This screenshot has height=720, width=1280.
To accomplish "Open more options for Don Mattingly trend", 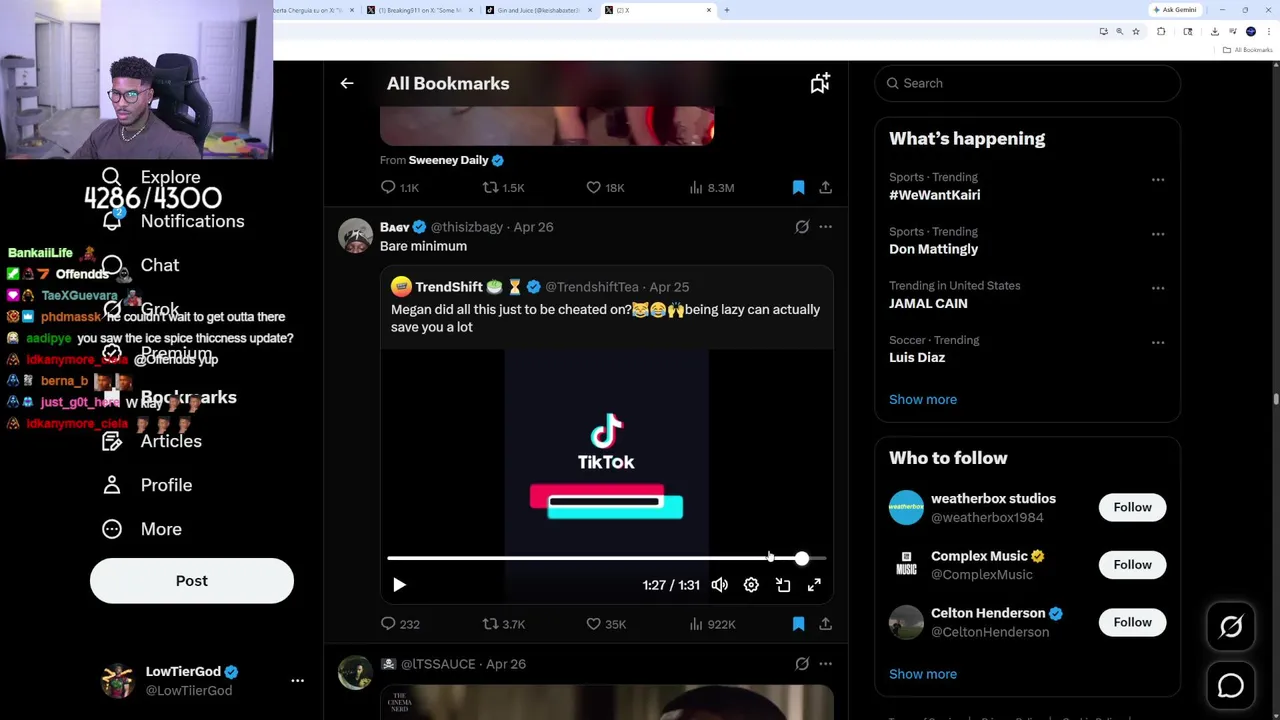I will [1158, 234].
